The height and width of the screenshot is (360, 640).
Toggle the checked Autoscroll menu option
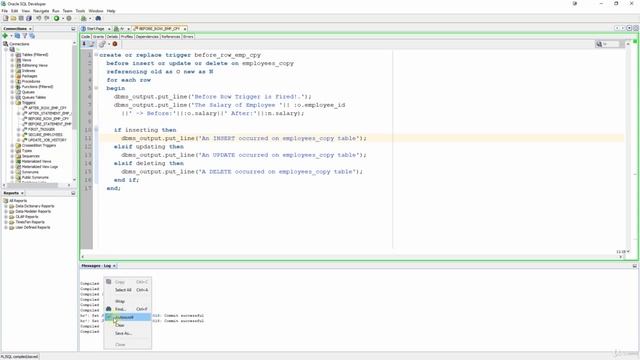(128, 317)
